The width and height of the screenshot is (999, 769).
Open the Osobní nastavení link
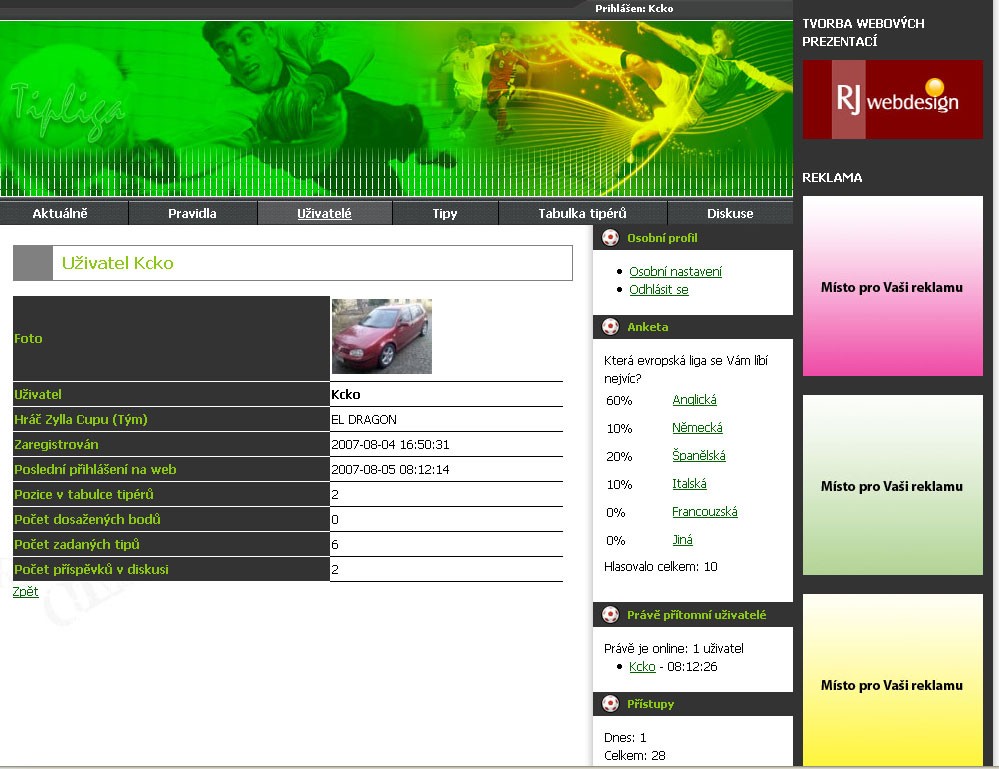(x=675, y=272)
